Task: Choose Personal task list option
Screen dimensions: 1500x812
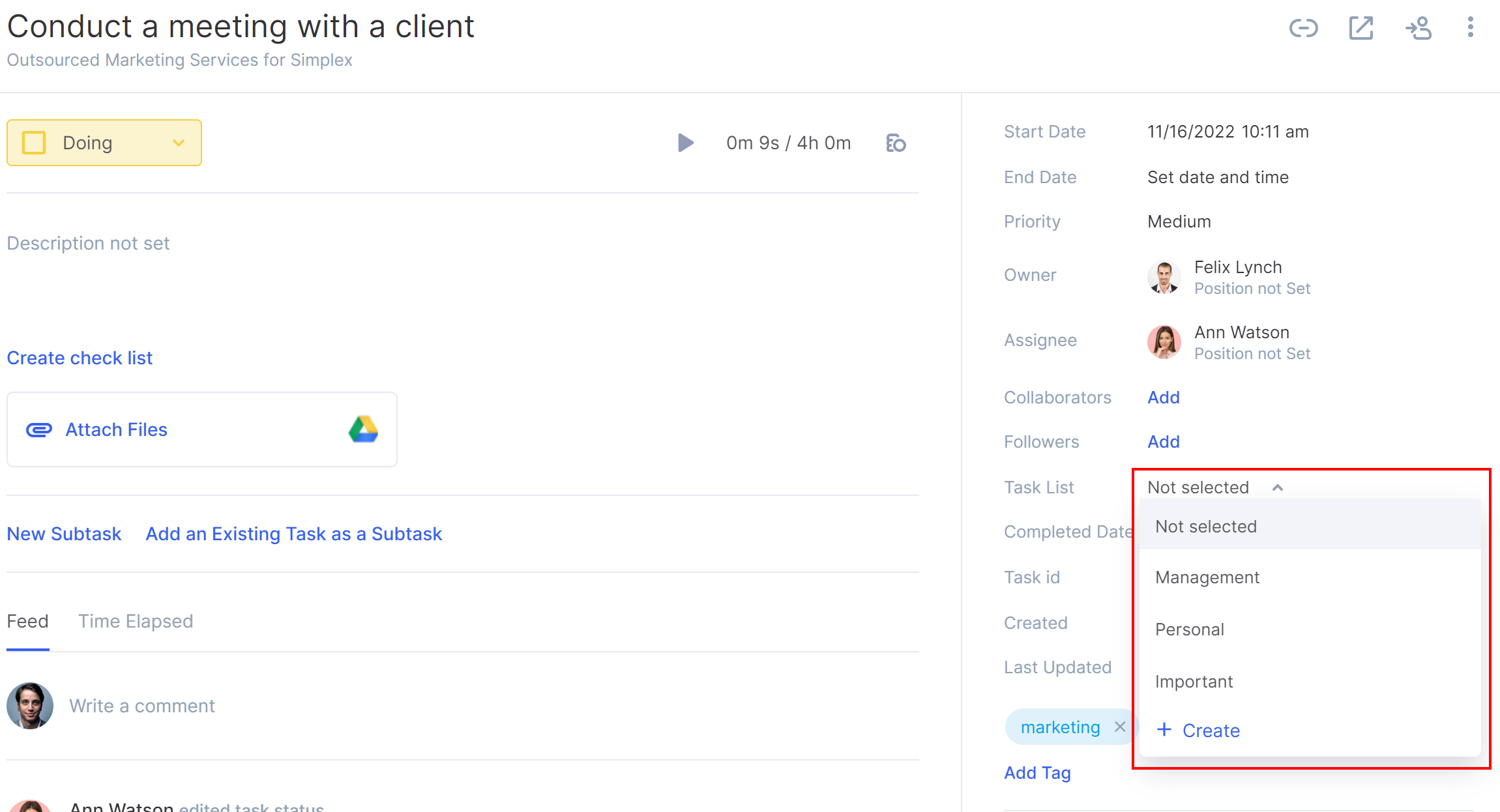Action: click(1190, 630)
